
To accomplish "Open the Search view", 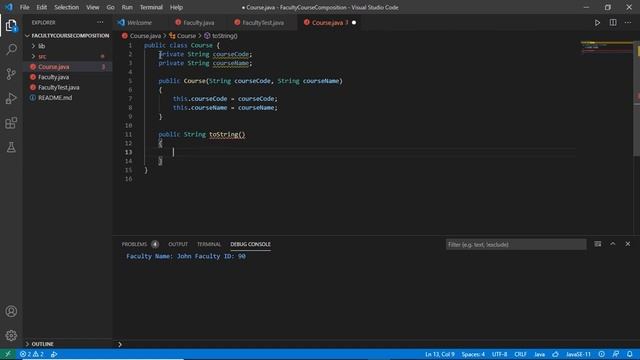I will [11, 49].
